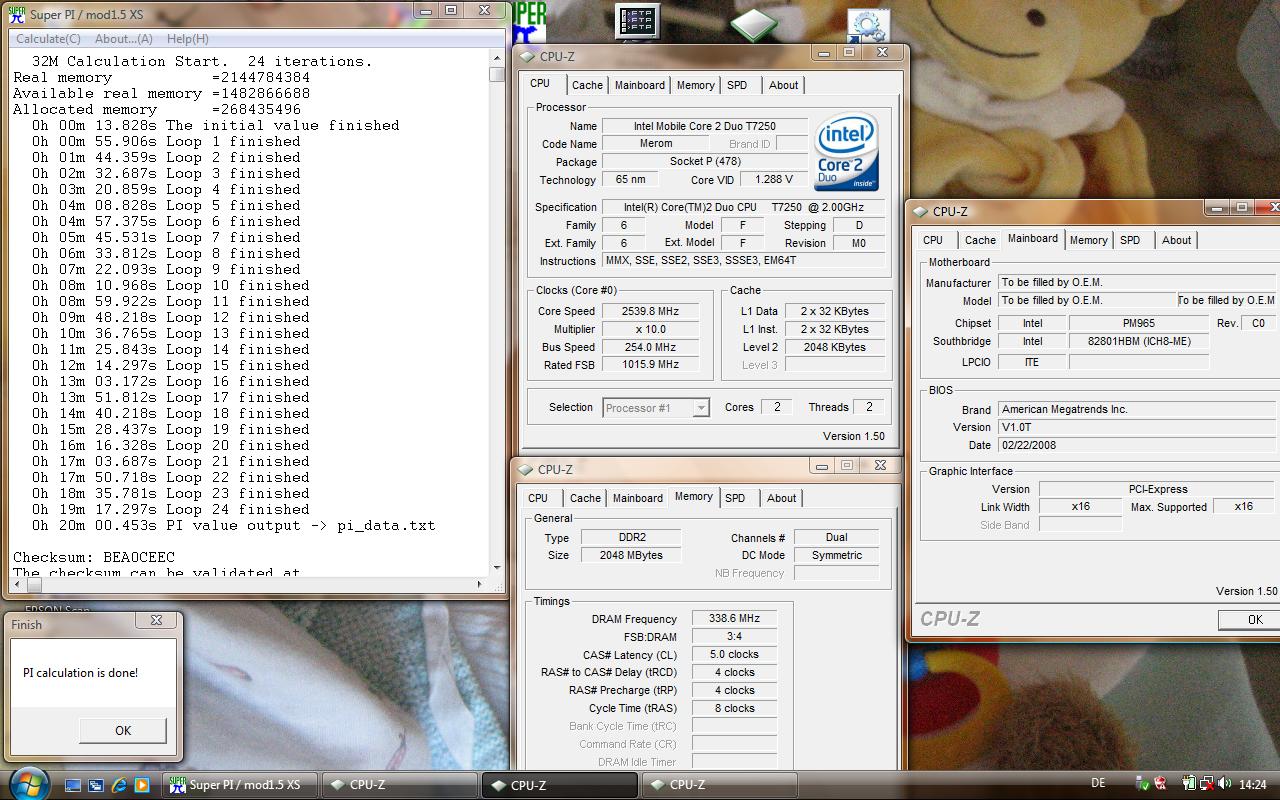Screen dimensions: 1280x800
Task: Click the BIOS Date 02/22/2008 field
Action: [x=1136, y=446]
